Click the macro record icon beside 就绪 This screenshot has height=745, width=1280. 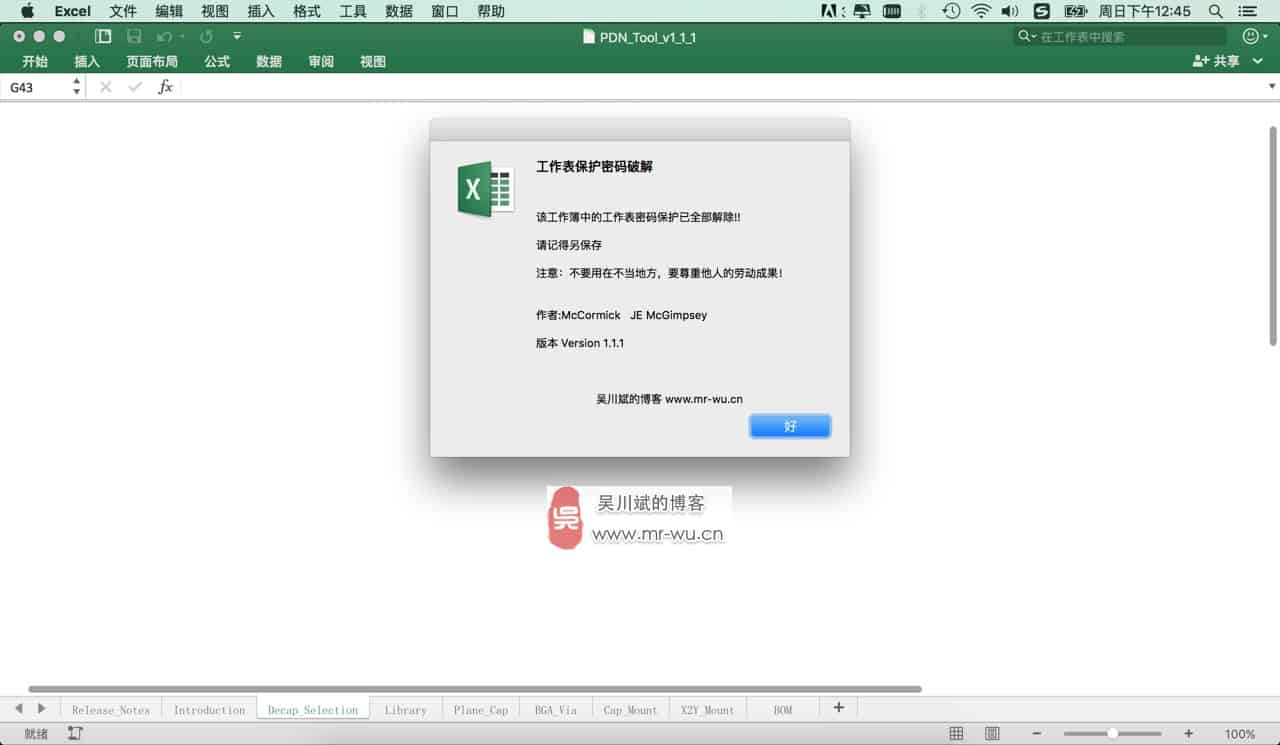[75, 734]
